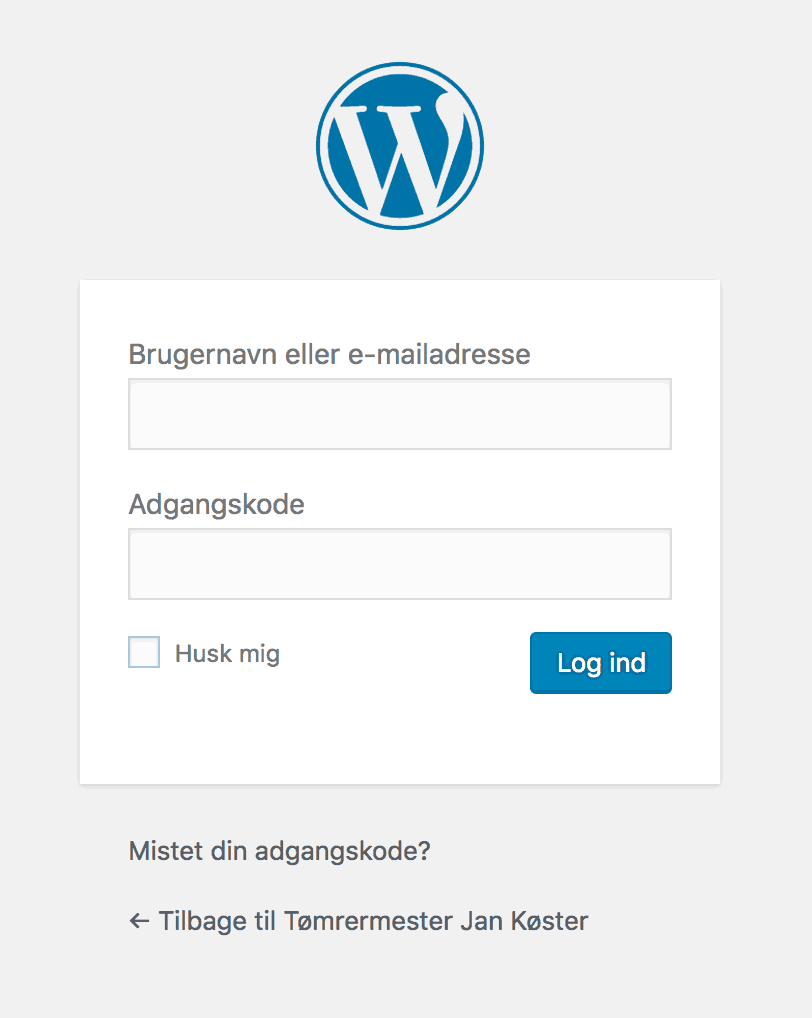
Task: Submit the login form with Log ind
Action: click(x=600, y=663)
